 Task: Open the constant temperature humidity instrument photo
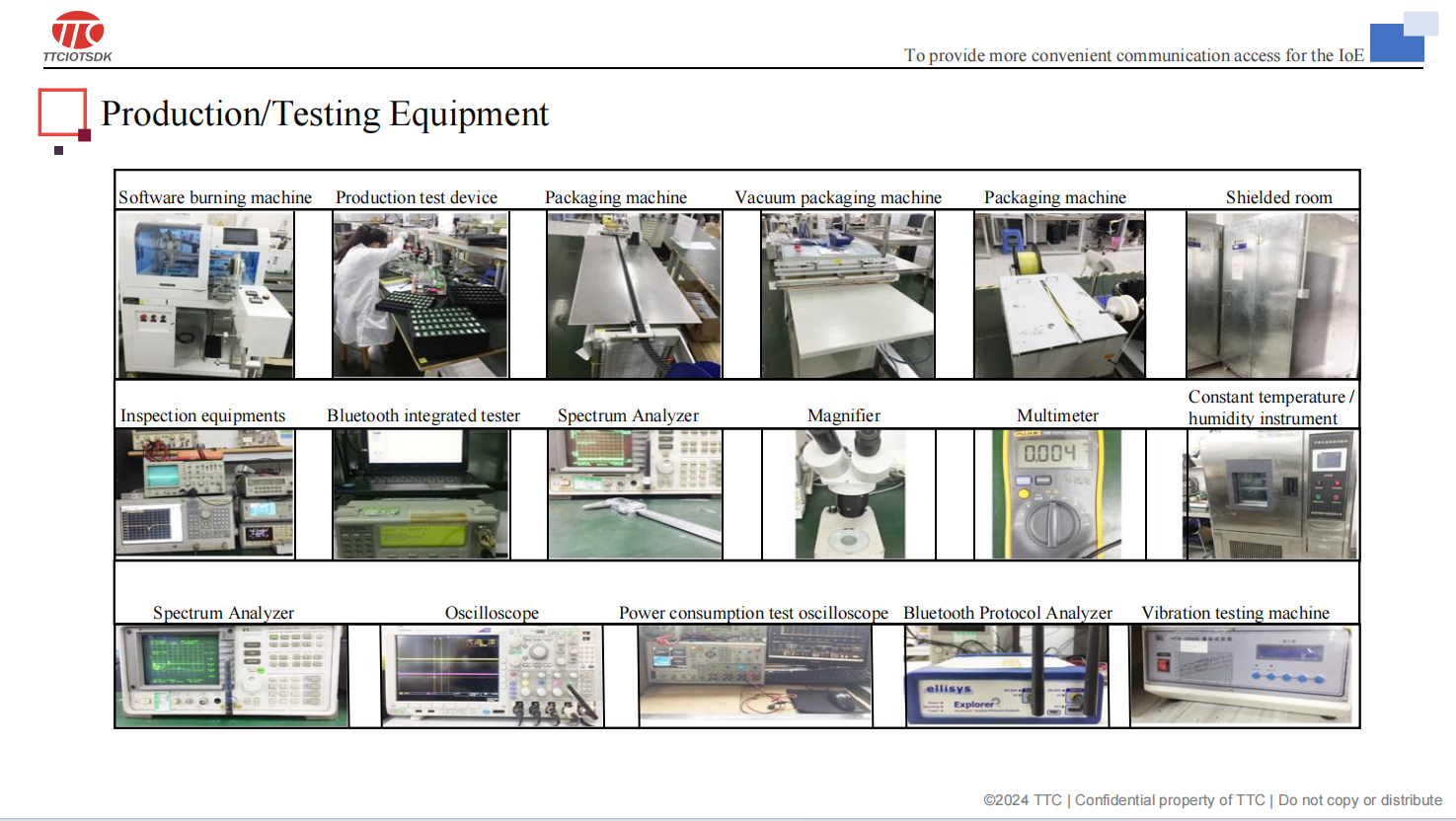tap(1270, 494)
